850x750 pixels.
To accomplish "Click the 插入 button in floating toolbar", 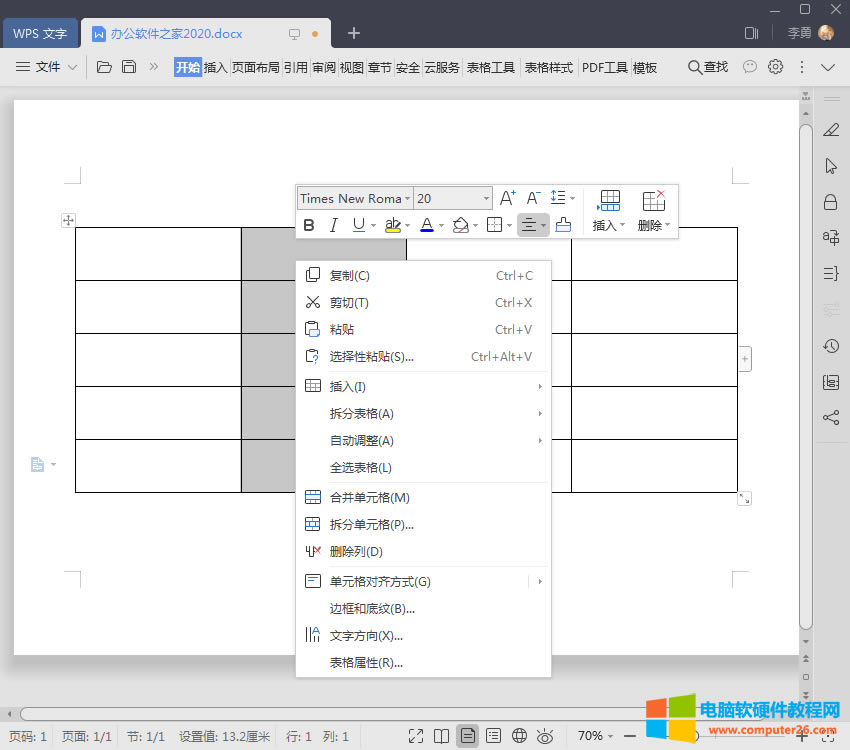I will [609, 211].
